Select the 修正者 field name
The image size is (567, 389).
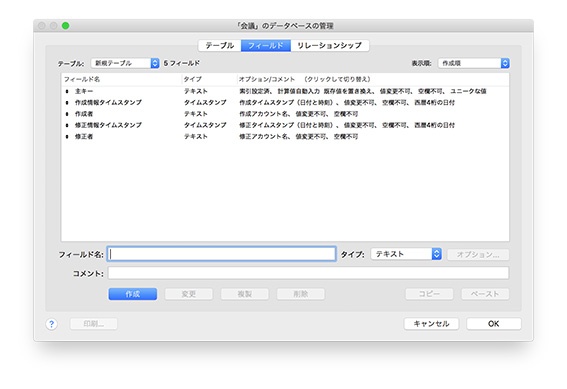click(x=84, y=137)
